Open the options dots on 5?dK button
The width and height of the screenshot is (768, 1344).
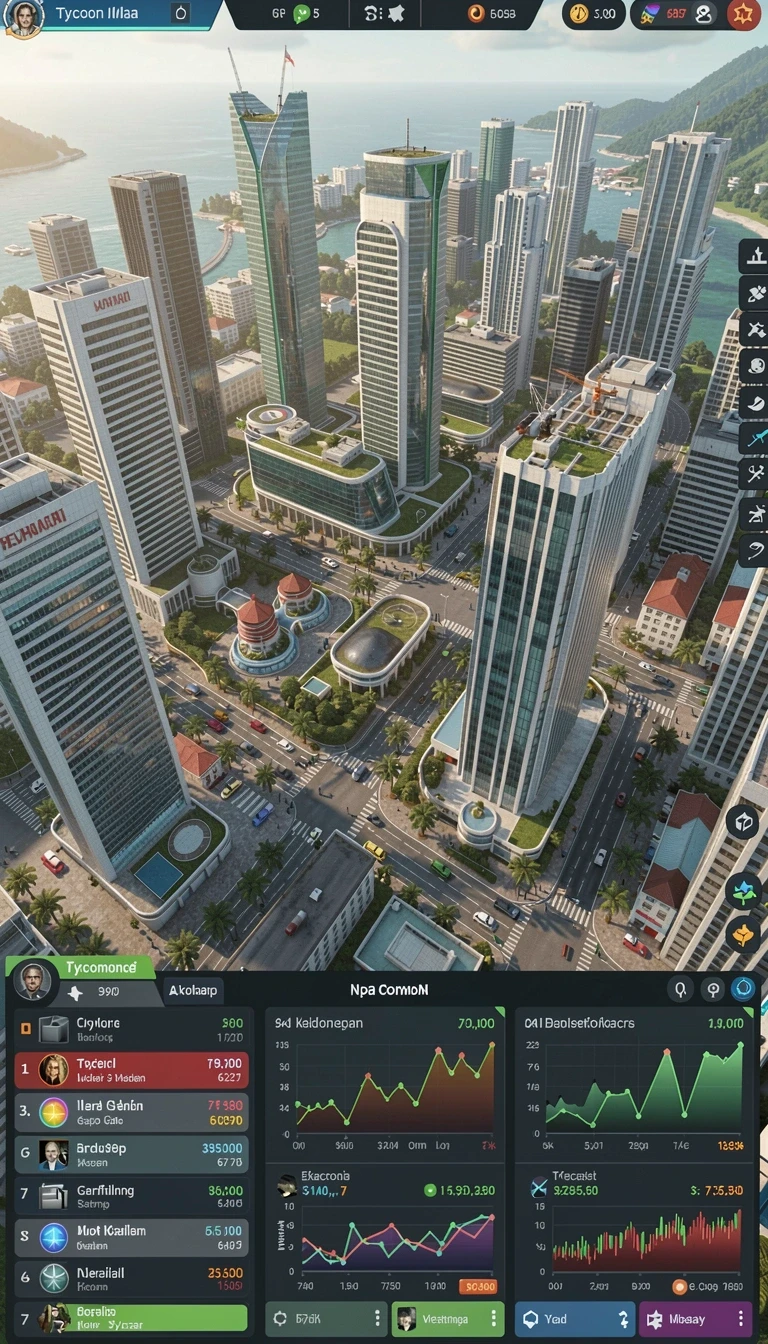tap(377, 1319)
